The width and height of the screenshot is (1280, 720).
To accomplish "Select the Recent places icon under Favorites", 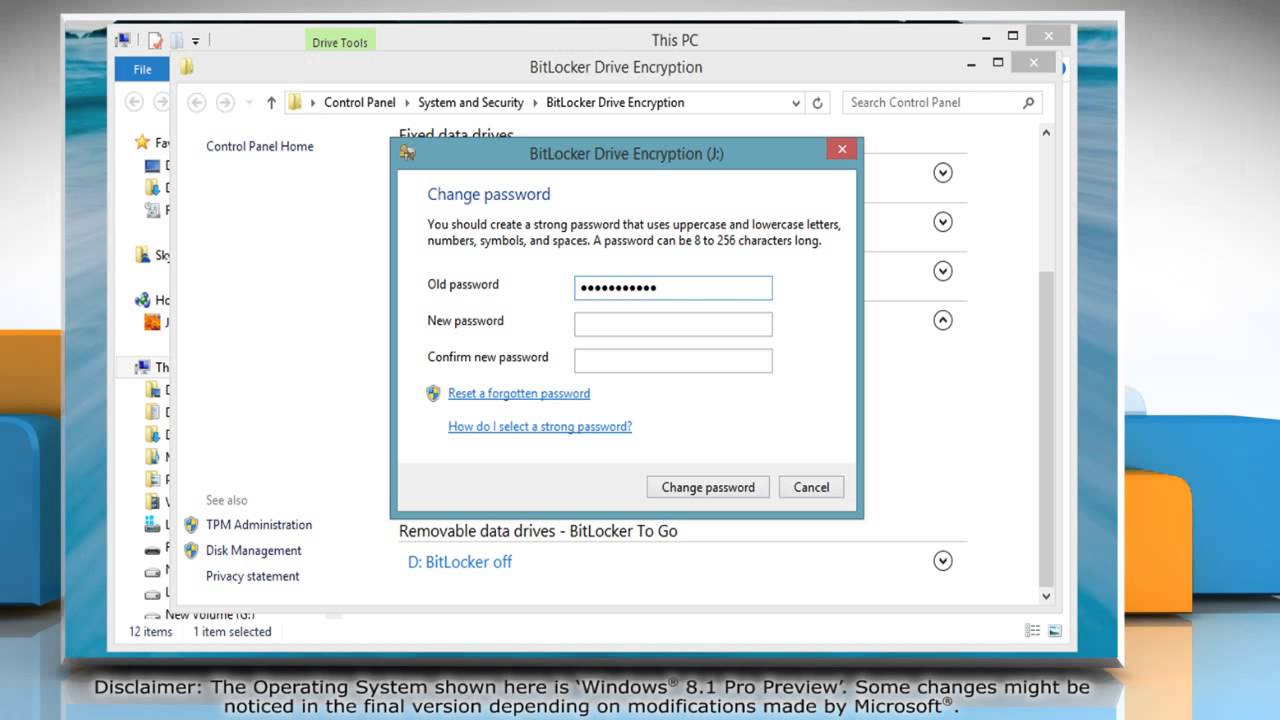I will tap(152, 209).
